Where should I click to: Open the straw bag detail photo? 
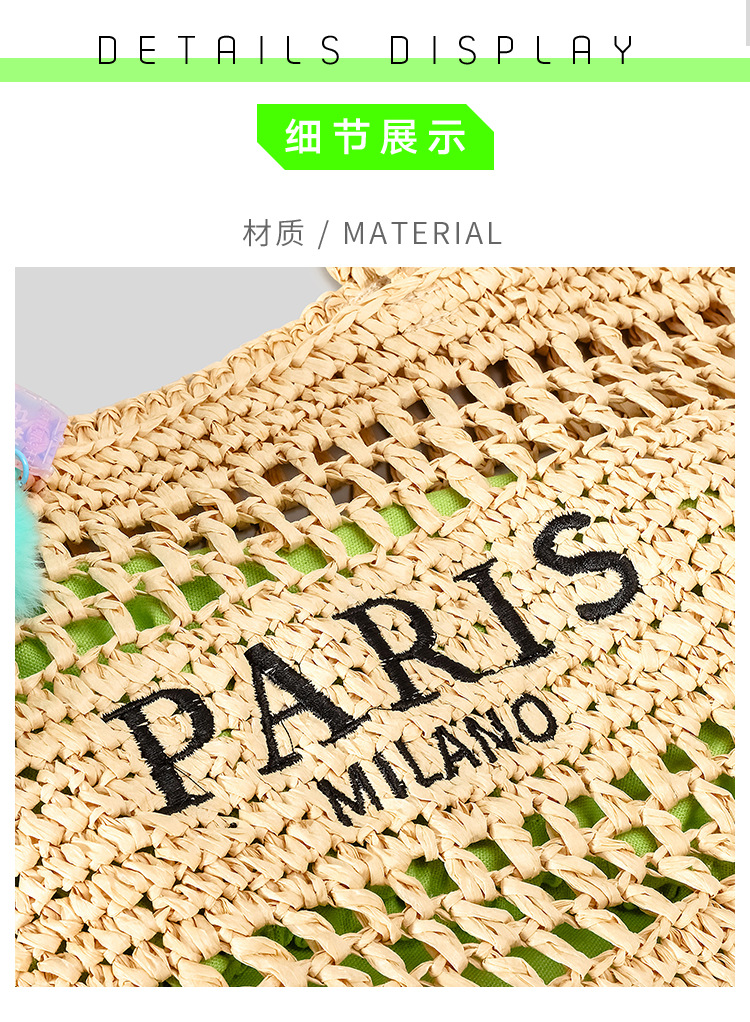click(375, 626)
